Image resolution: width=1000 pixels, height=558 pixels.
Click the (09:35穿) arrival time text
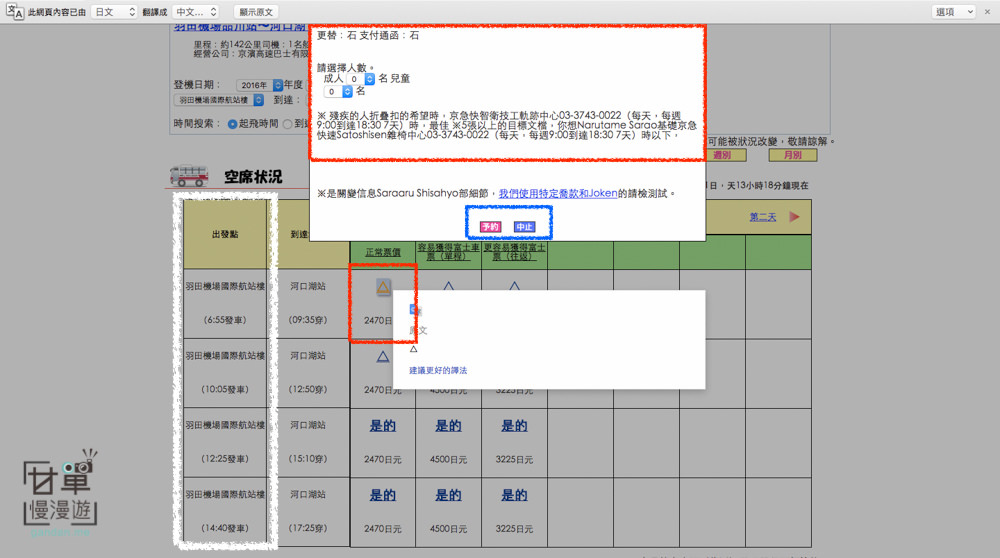[308, 320]
